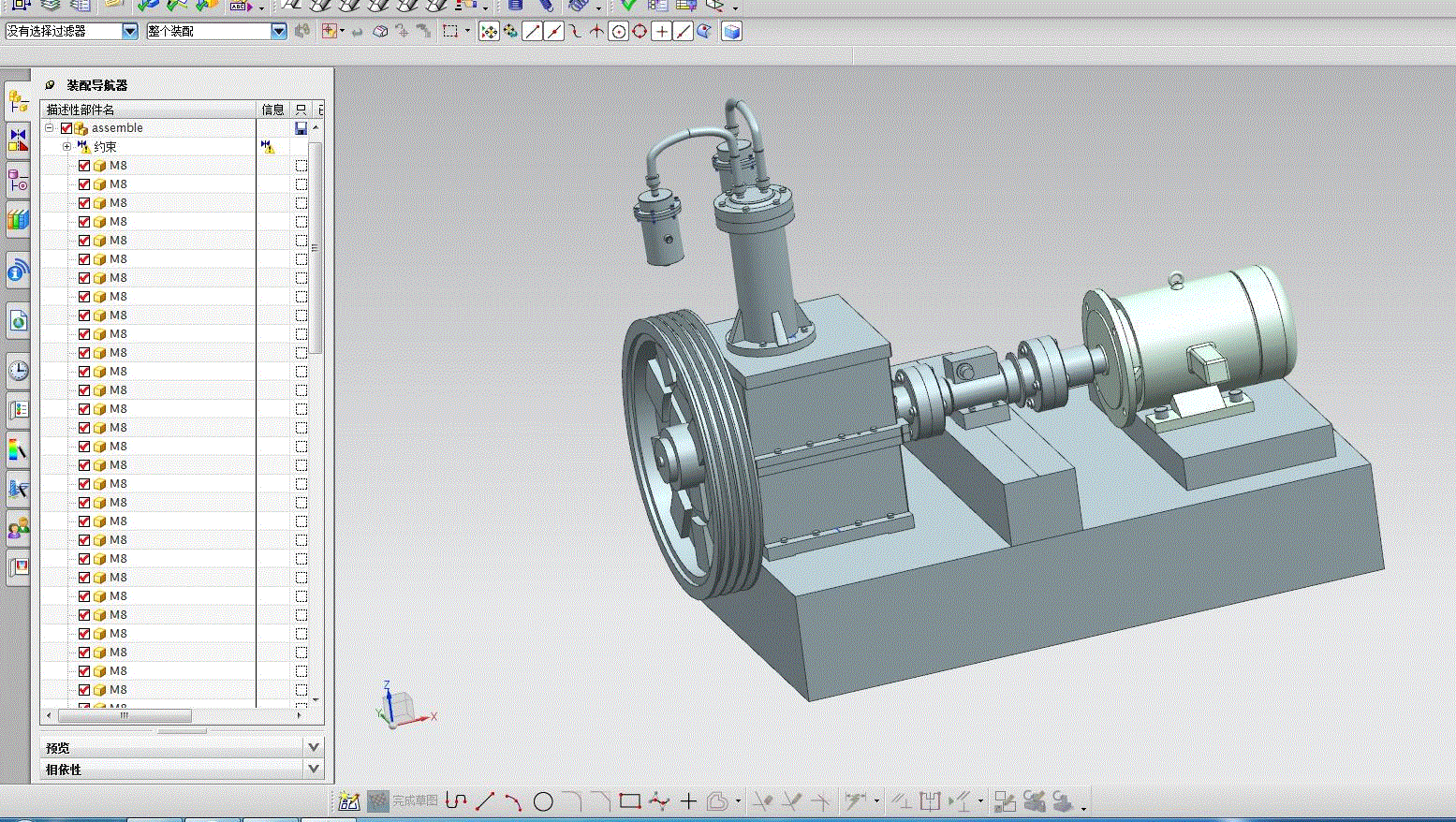Screen dimensions: 1456x822
Task: Open the Constraint Navigator sidebar tab
Action: [18, 140]
